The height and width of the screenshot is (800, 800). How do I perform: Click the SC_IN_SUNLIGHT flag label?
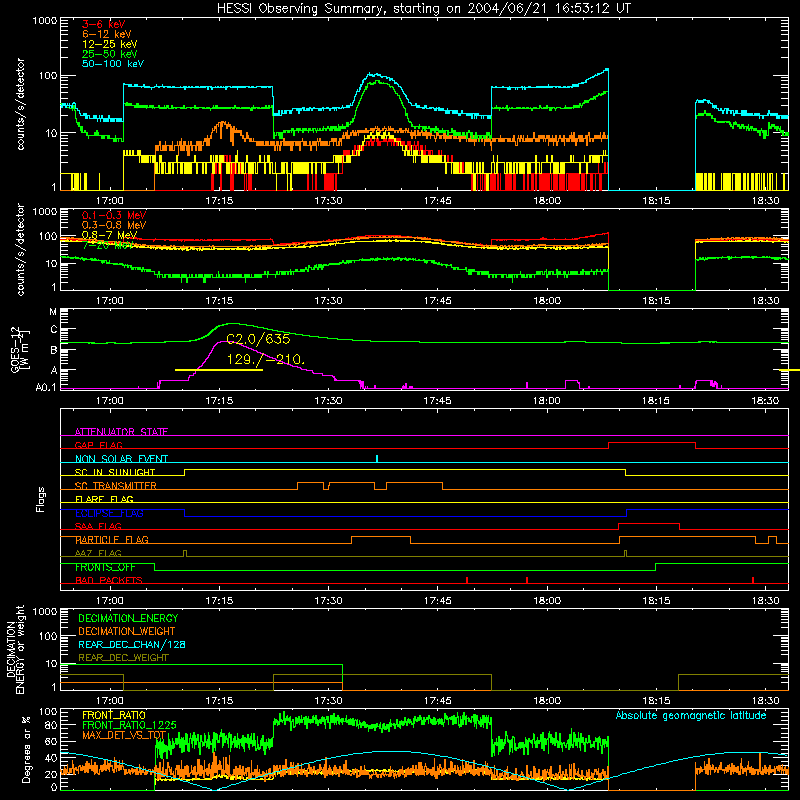[115, 472]
